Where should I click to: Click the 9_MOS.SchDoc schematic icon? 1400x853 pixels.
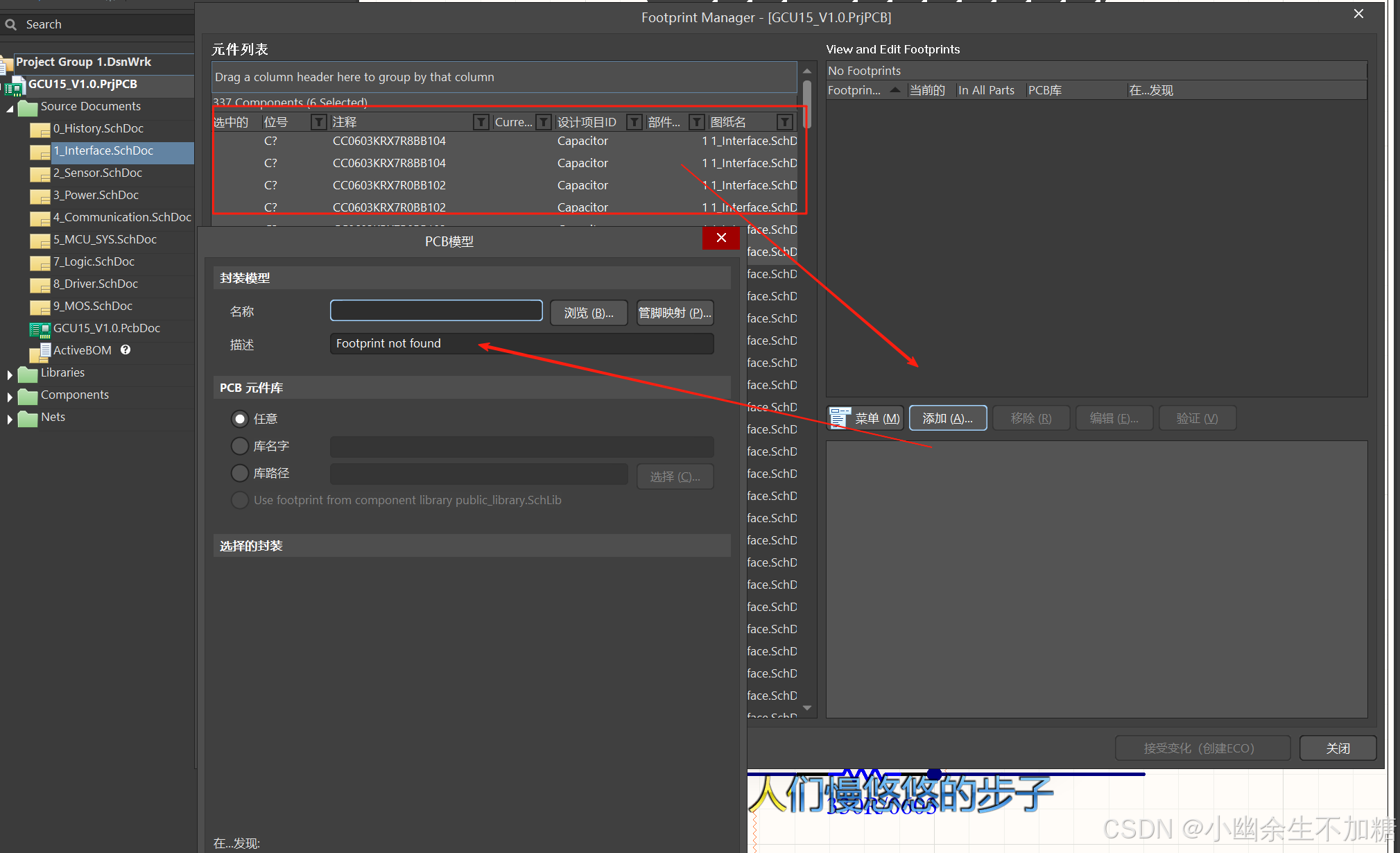pyautogui.click(x=40, y=307)
